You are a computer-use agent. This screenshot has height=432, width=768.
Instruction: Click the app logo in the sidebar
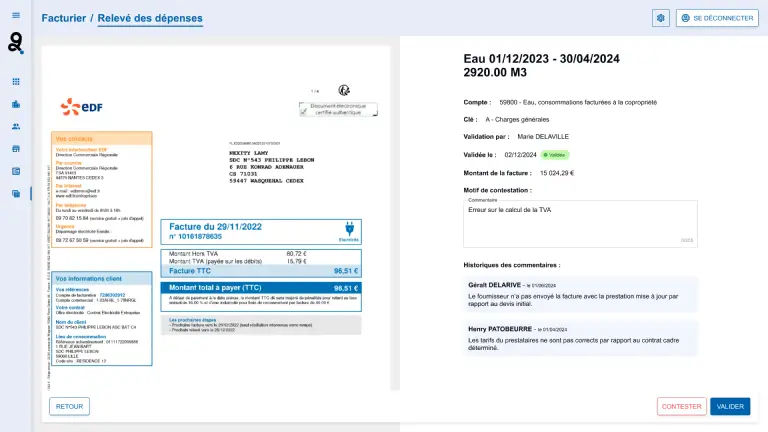(x=16, y=43)
